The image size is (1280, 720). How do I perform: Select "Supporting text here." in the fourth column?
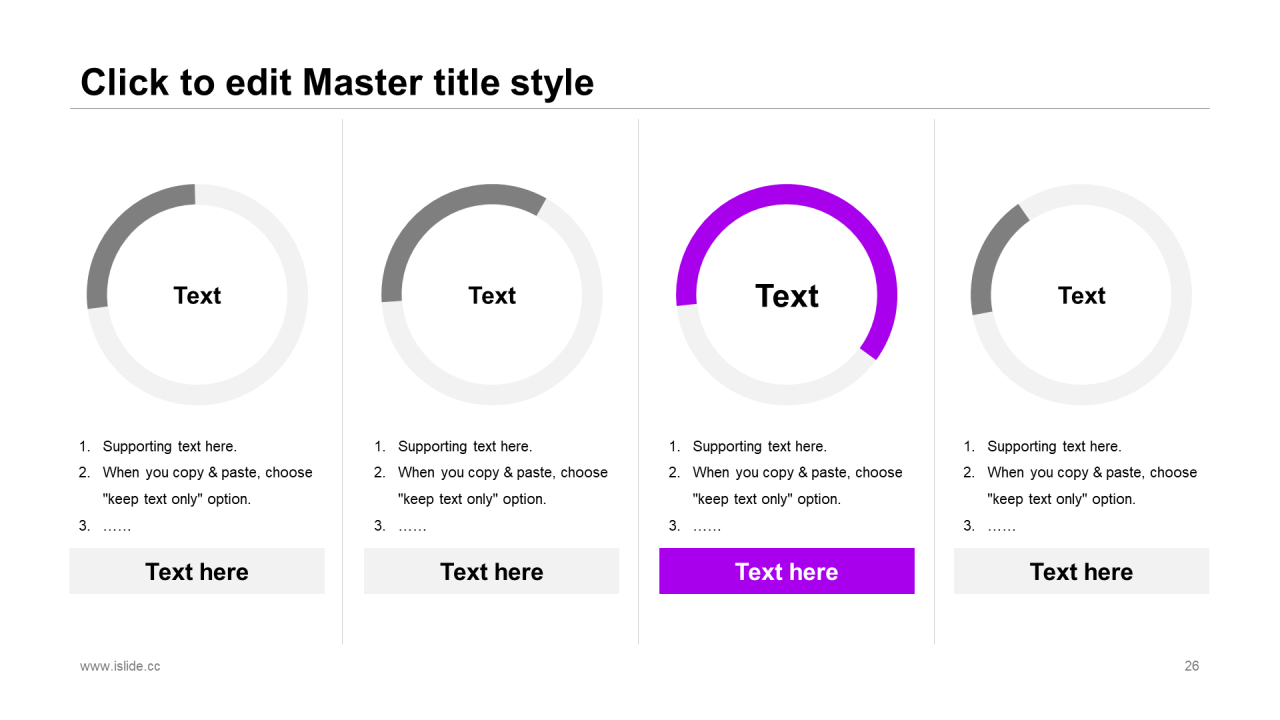pyautogui.click(x=1054, y=446)
